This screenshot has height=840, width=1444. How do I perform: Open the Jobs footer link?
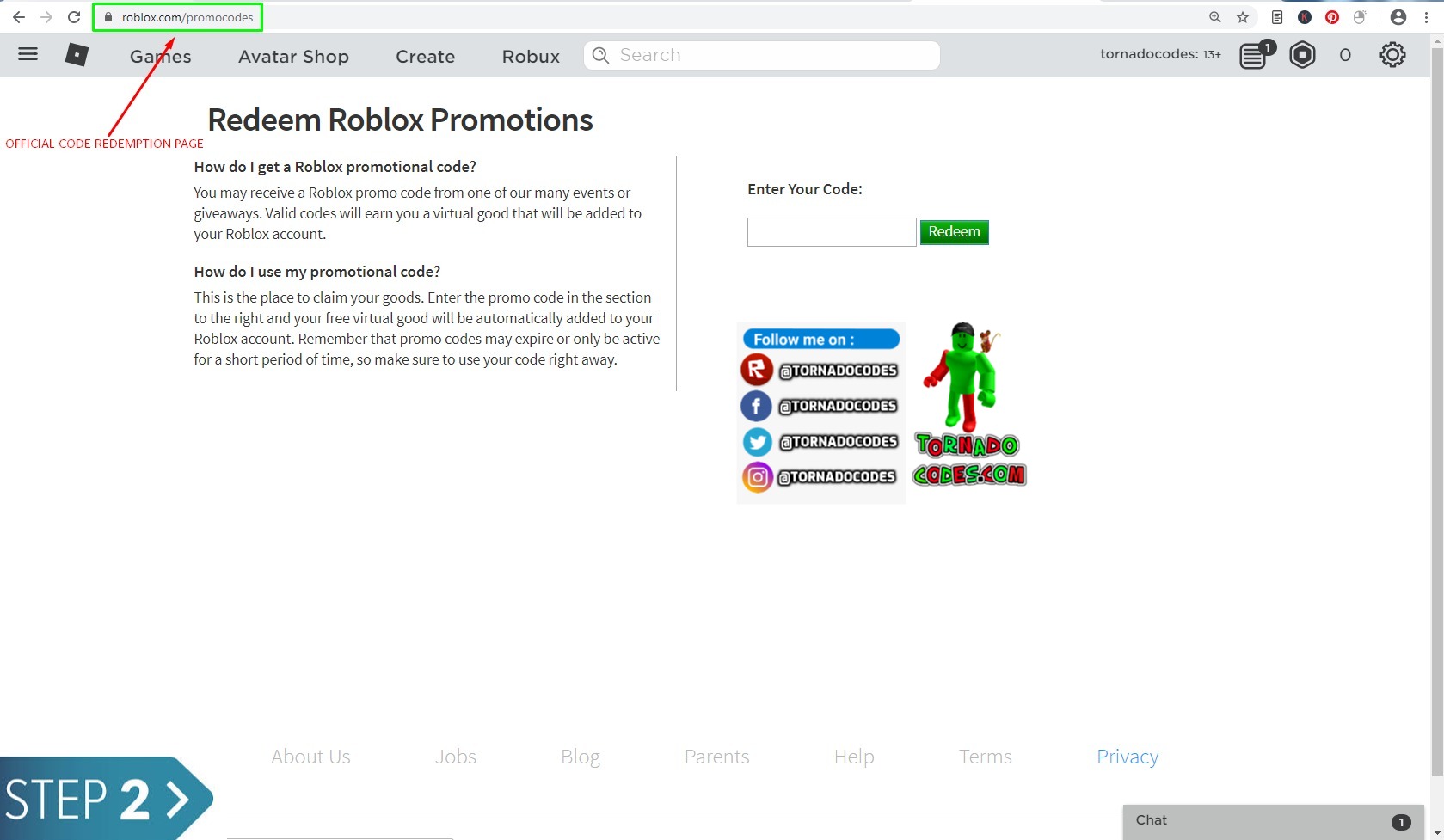pos(456,757)
